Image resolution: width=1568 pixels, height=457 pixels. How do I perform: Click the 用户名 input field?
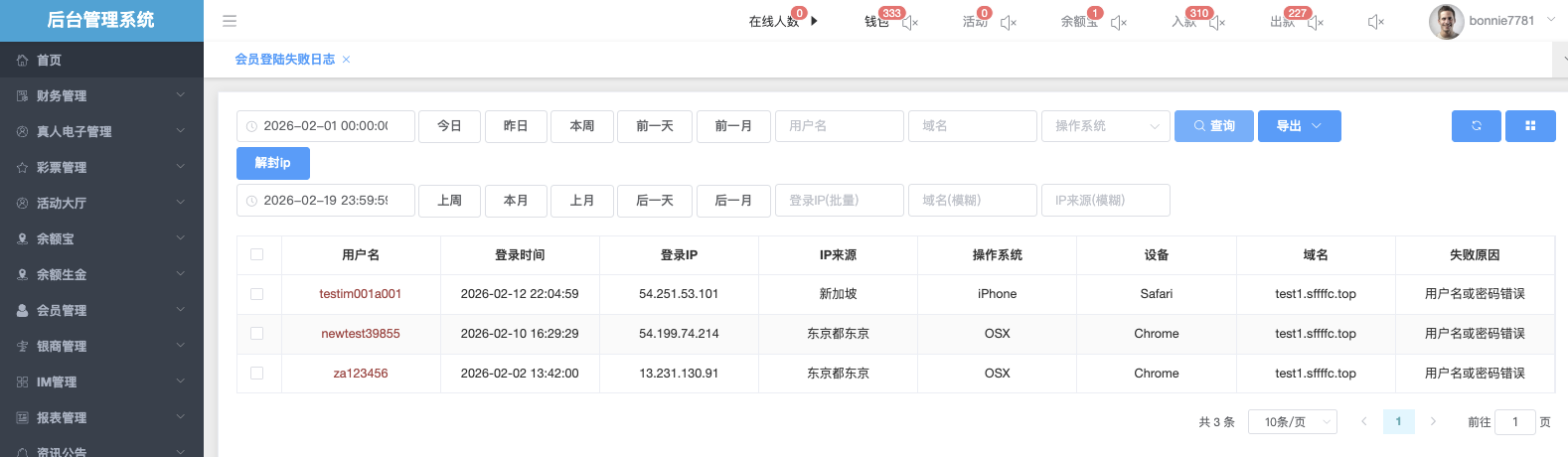[839, 126]
